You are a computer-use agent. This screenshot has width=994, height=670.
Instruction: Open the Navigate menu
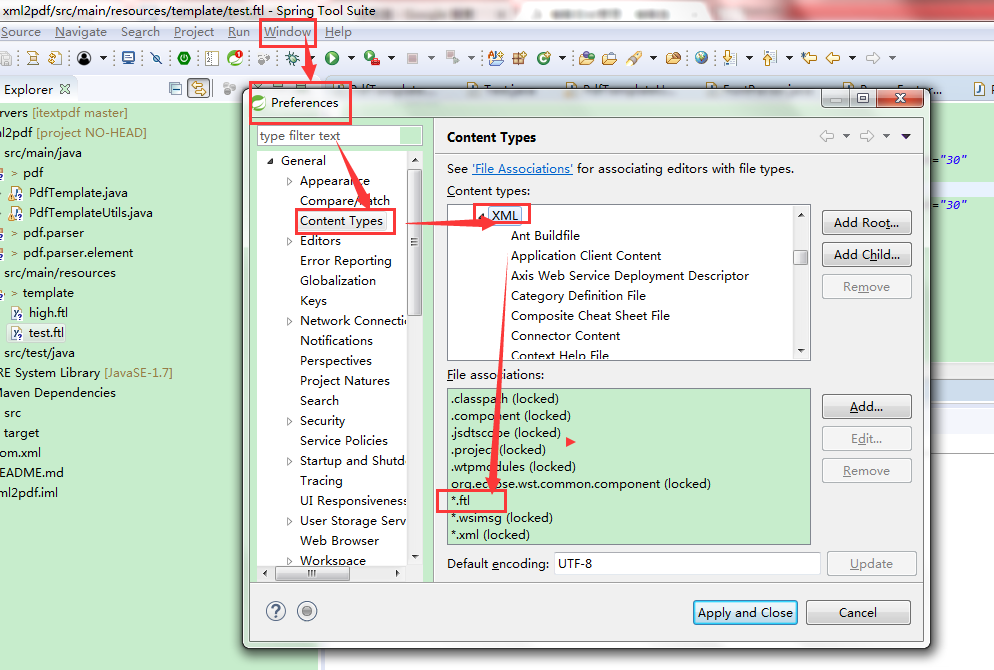pos(81,32)
